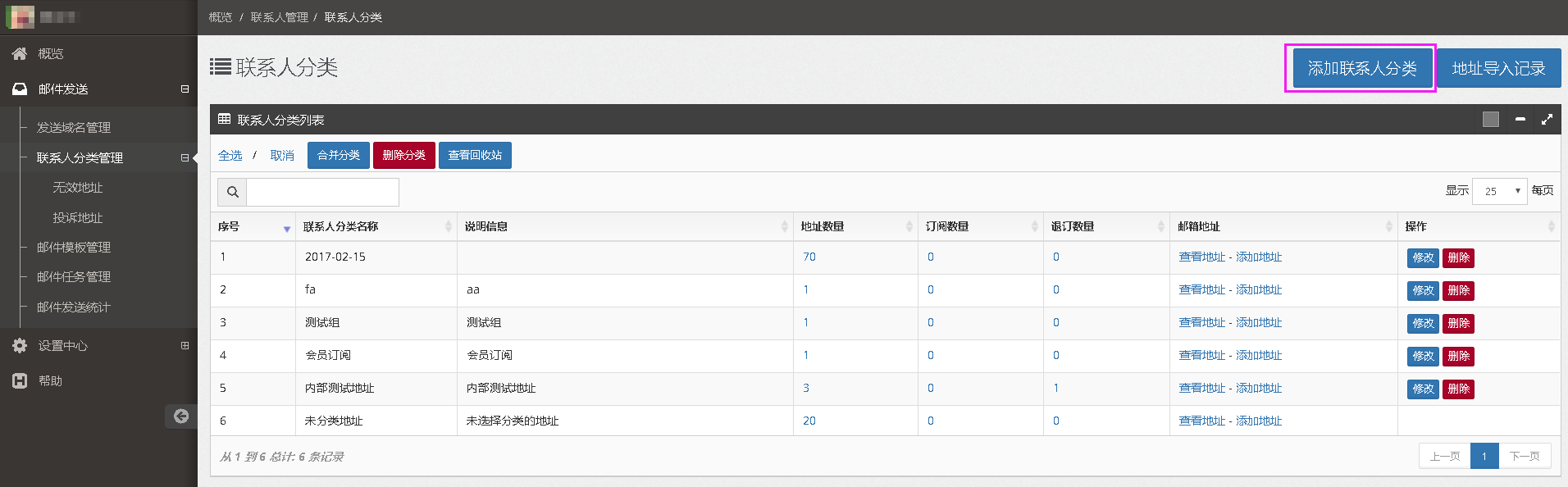Click the search text input field

322,192
